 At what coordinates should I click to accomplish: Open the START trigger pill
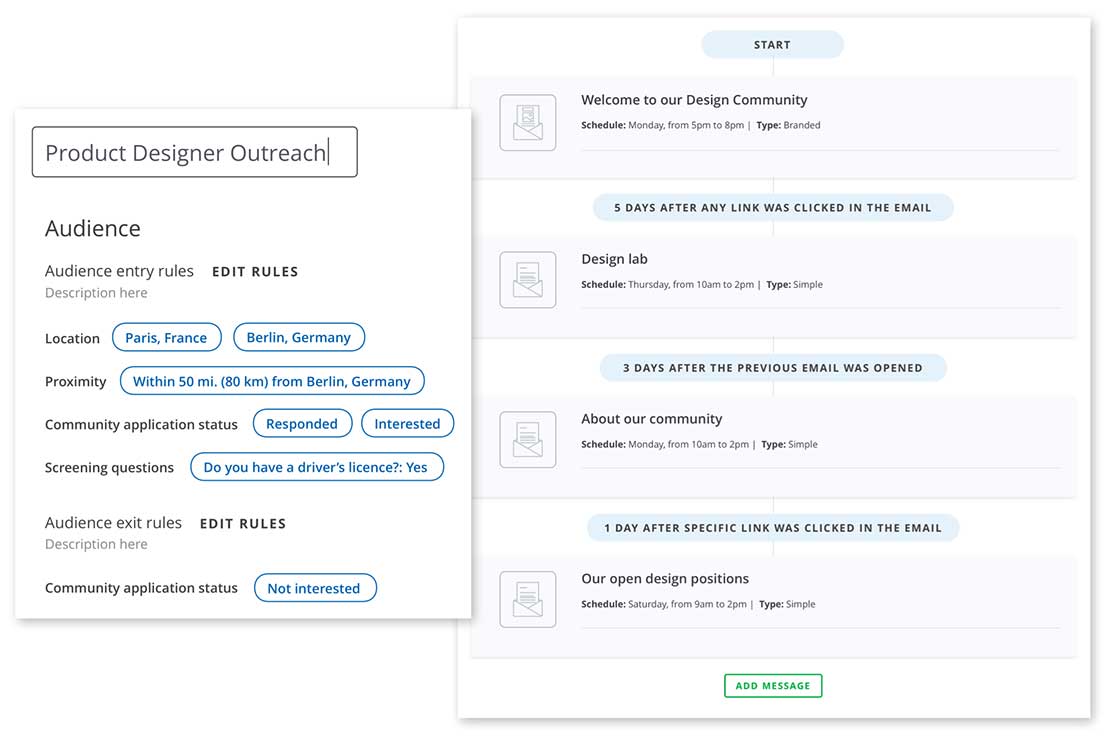click(x=772, y=45)
